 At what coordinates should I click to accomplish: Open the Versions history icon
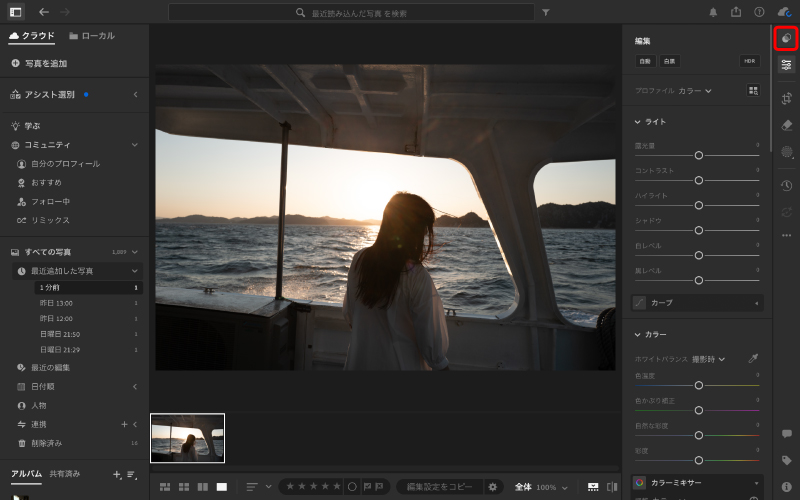(x=787, y=185)
